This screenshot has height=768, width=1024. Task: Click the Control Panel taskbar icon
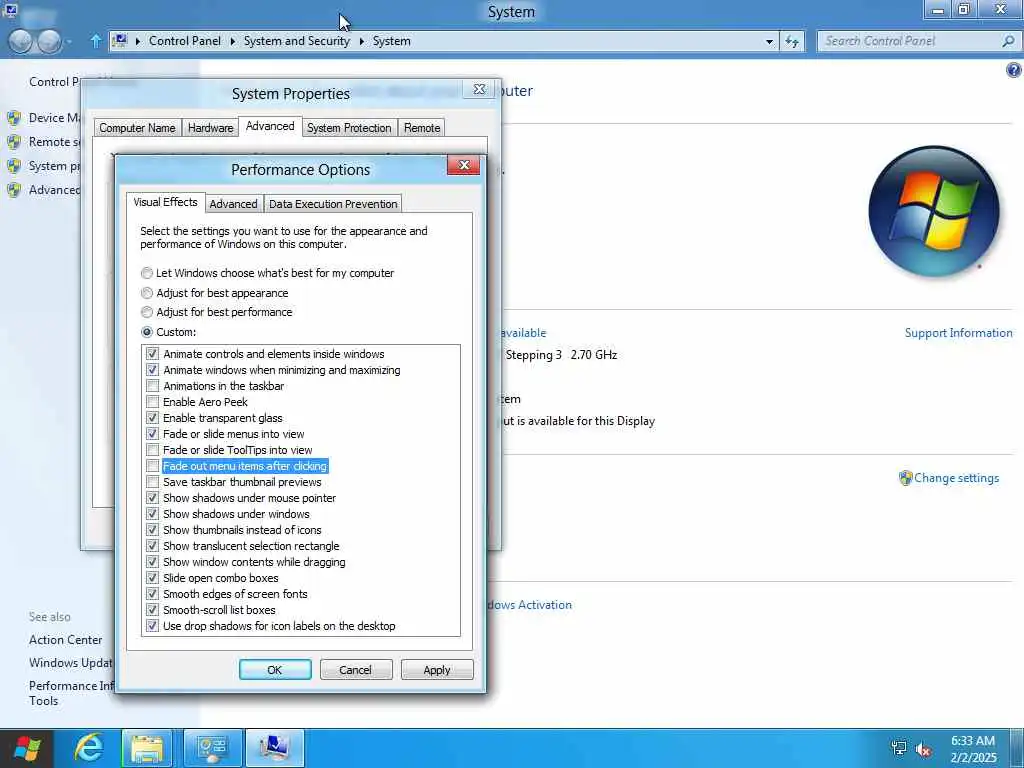[212, 748]
